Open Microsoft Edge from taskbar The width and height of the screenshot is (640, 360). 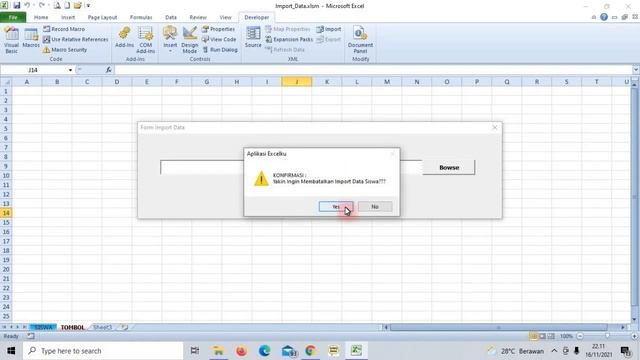(264, 351)
